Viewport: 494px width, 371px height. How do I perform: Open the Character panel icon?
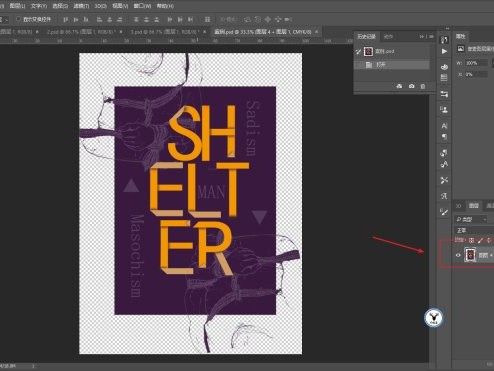tap(444, 125)
